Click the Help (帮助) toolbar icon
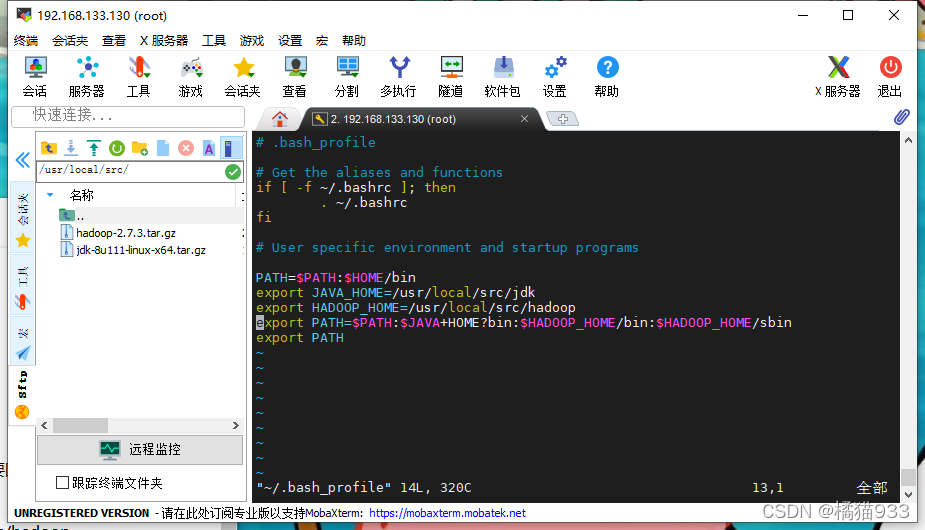This screenshot has width=925, height=530. pos(606,77)
